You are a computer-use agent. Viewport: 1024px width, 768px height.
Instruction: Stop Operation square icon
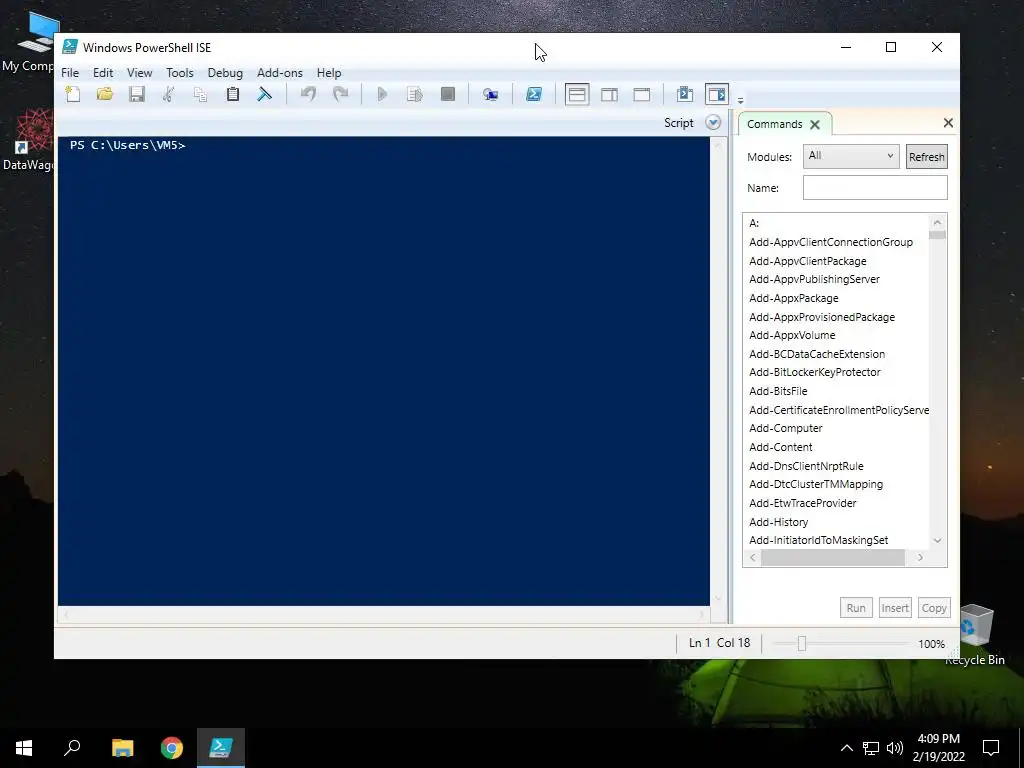point(447,94)
